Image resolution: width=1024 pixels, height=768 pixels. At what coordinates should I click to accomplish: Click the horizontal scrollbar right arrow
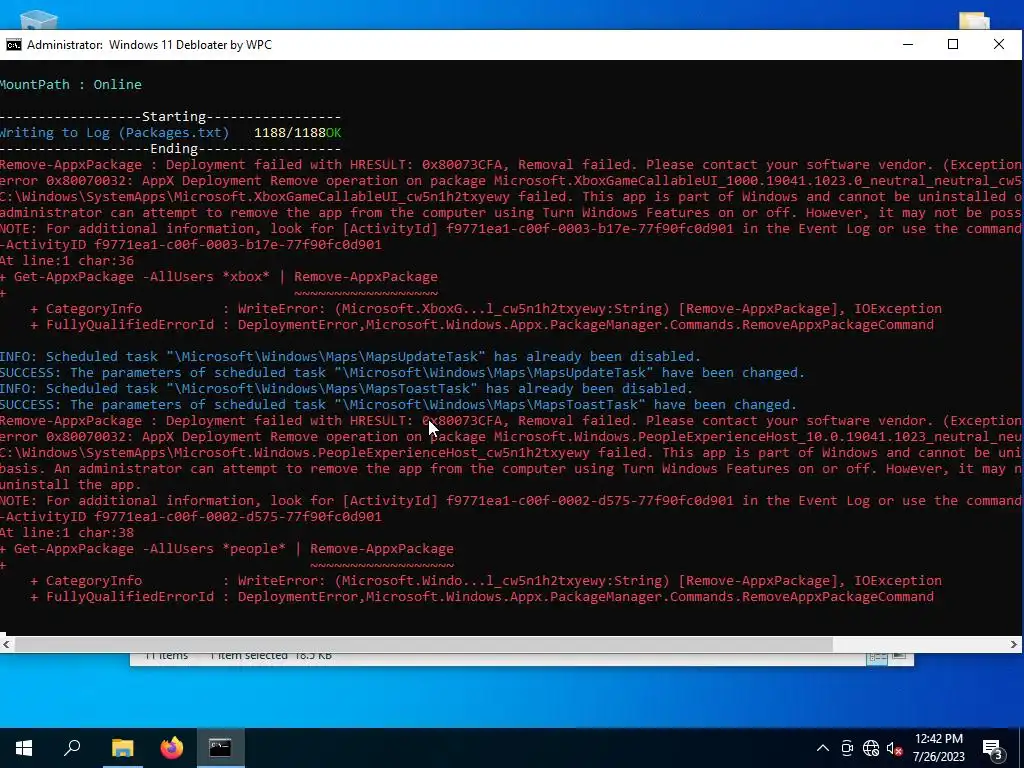tap(1014, 645)
